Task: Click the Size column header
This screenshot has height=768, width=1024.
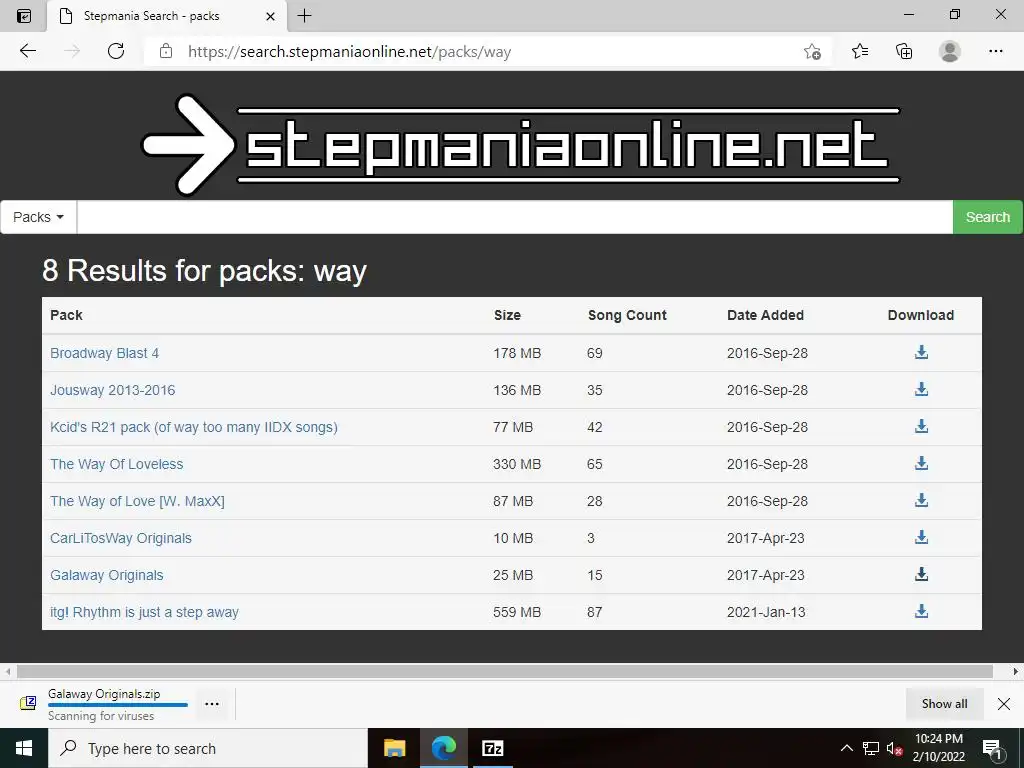Action: tap(507, 315)
